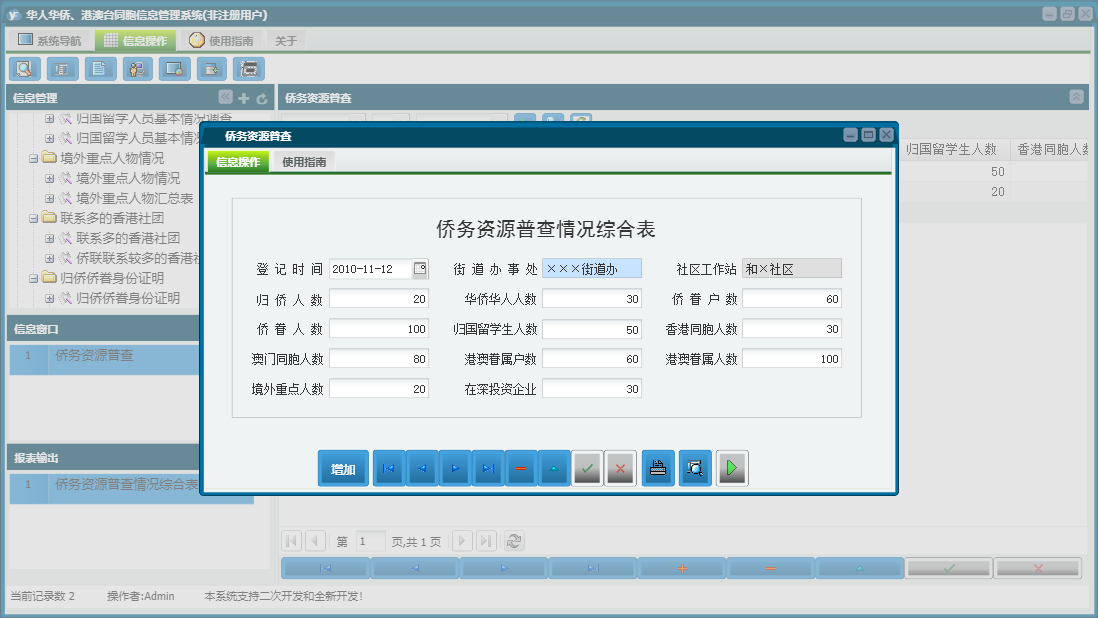This screenshot has width=1098, height=618.
Task: Open the 归侨侨眷身份证明 tree item
Action: (127, 298)
